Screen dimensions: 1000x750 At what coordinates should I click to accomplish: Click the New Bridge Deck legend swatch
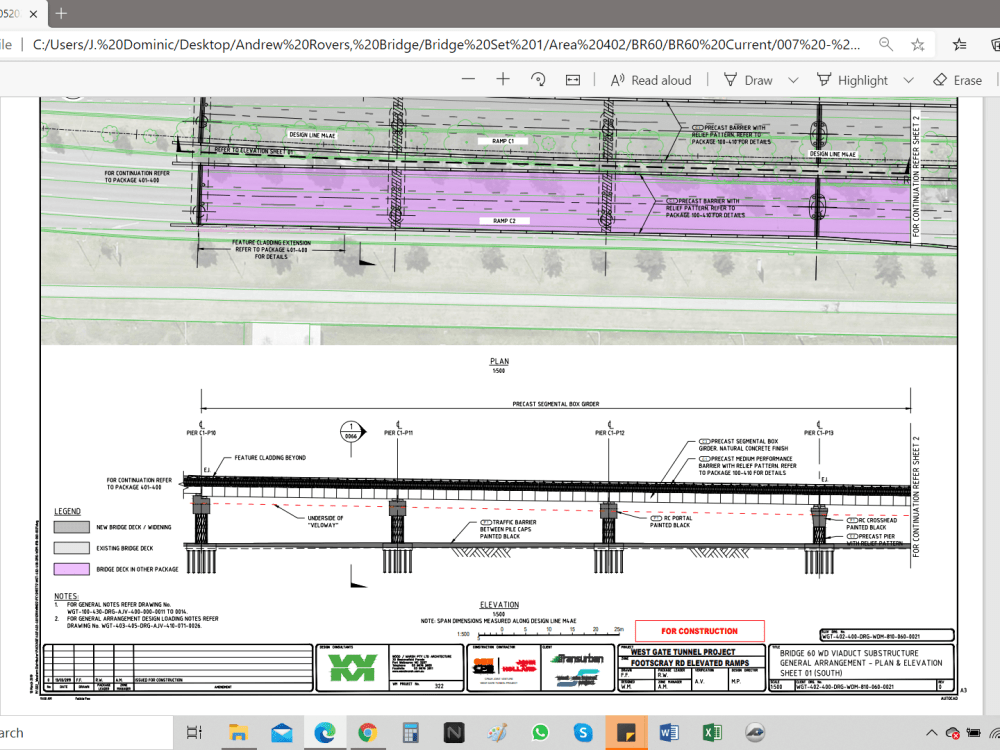tap(71, 527)
